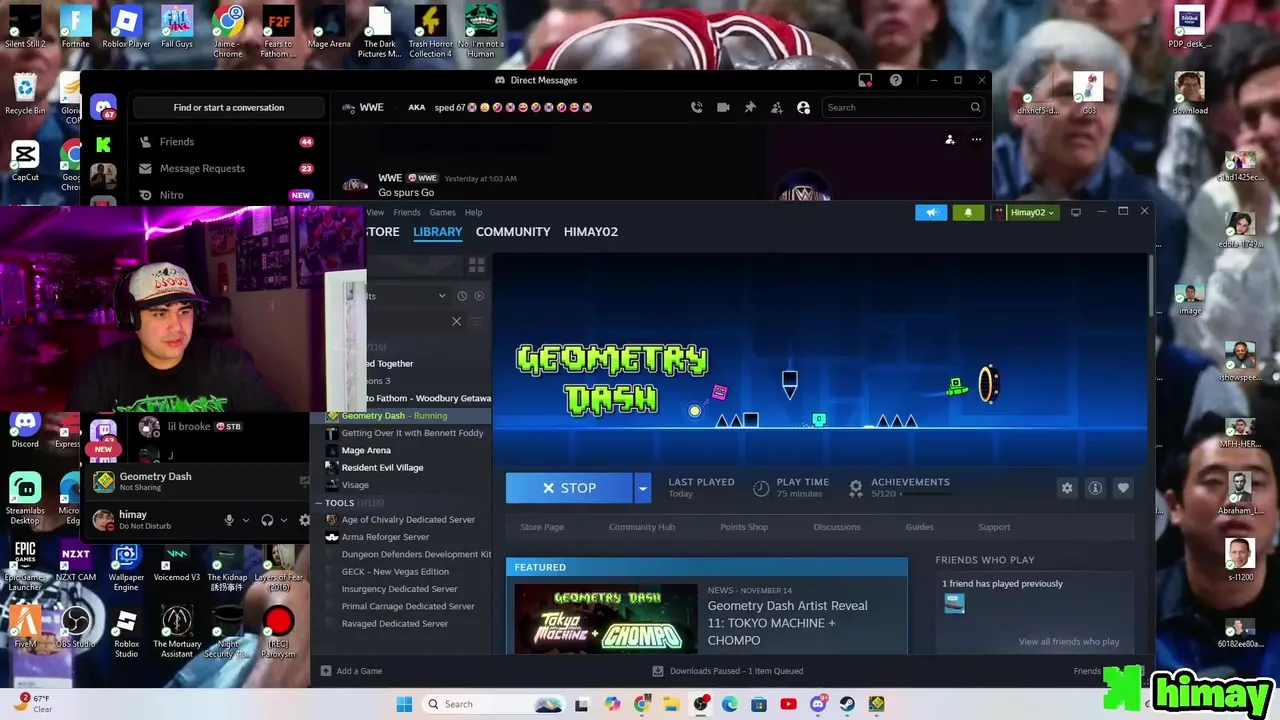The height and width of the screenshot is (720, 1280).
Task: Select GECK - New Vegas Edition tool
Action: click(x=395, y=572)
